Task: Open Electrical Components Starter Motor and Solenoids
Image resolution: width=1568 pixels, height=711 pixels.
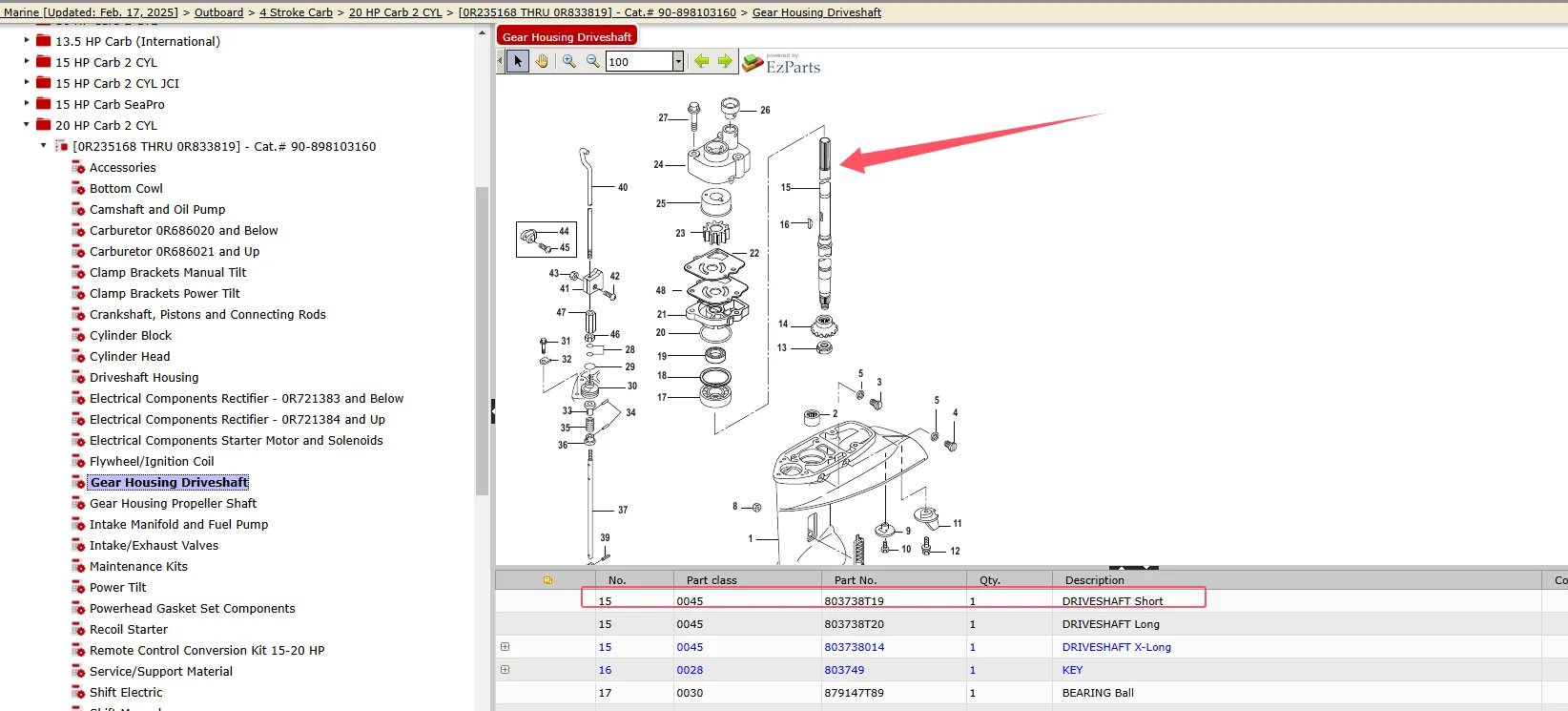Action: click(237, 440)
